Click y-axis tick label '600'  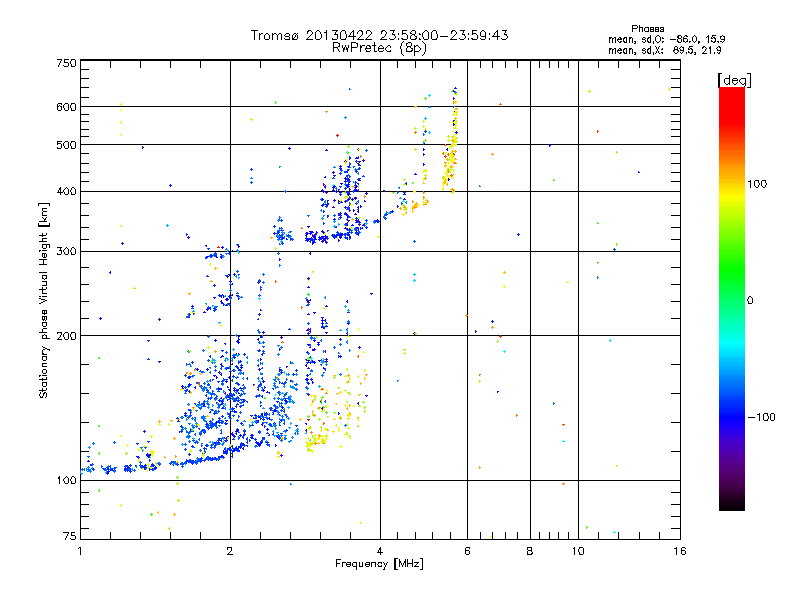point(66,107)
